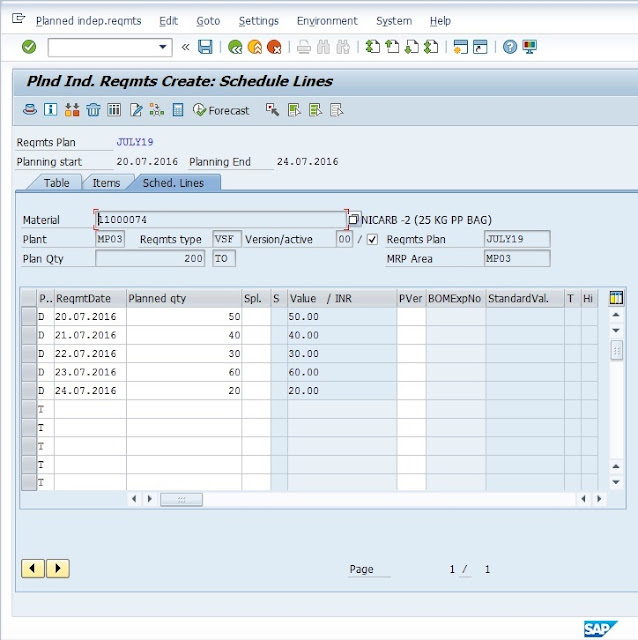Image resolution: width=638 pixels, height=640 pixels.
Task: Click the Forecast button
Action: [x=221, y=110]
